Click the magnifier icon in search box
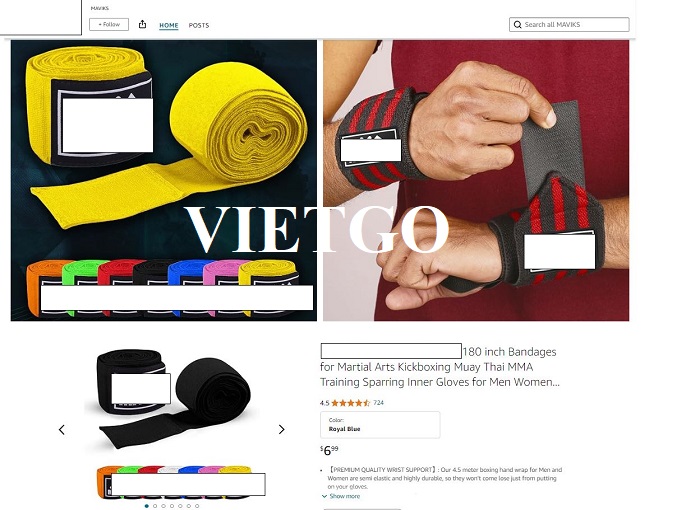Image resolution: width=700 pixels, height=510 pixels. coord(517,25)
